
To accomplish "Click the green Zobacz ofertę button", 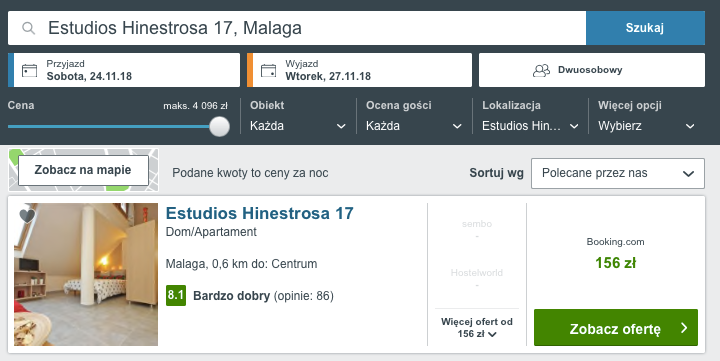I will point(616,327).
